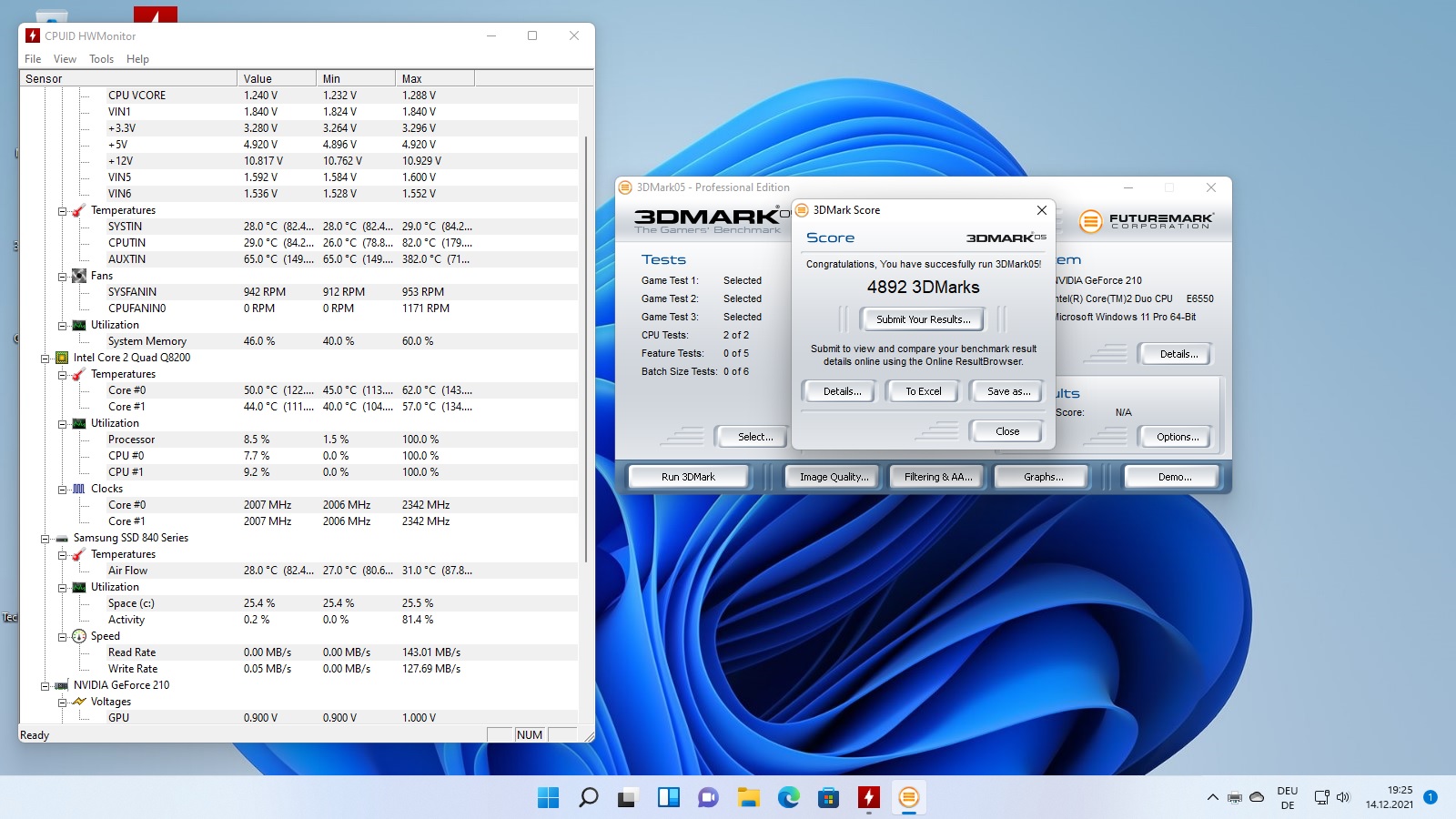Click the thermometer icon of Temperatures containing SYSTIN

coord(79,210)
